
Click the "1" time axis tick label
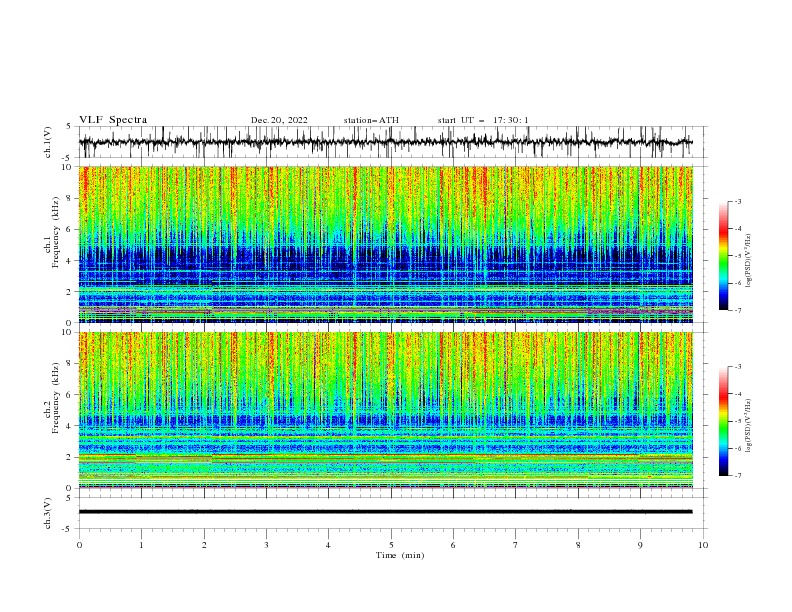(141, 545)
